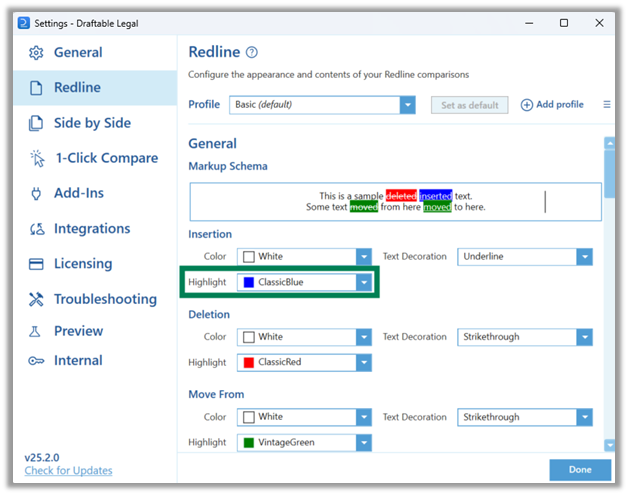This screenshot has height=495, width=628.
Task: Click the Done button
Action: (580, 470)
